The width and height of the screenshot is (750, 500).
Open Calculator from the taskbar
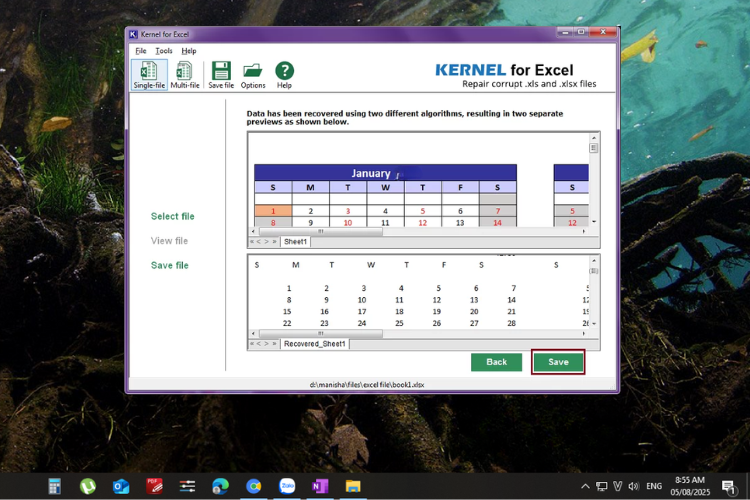(x=55, y=487)
